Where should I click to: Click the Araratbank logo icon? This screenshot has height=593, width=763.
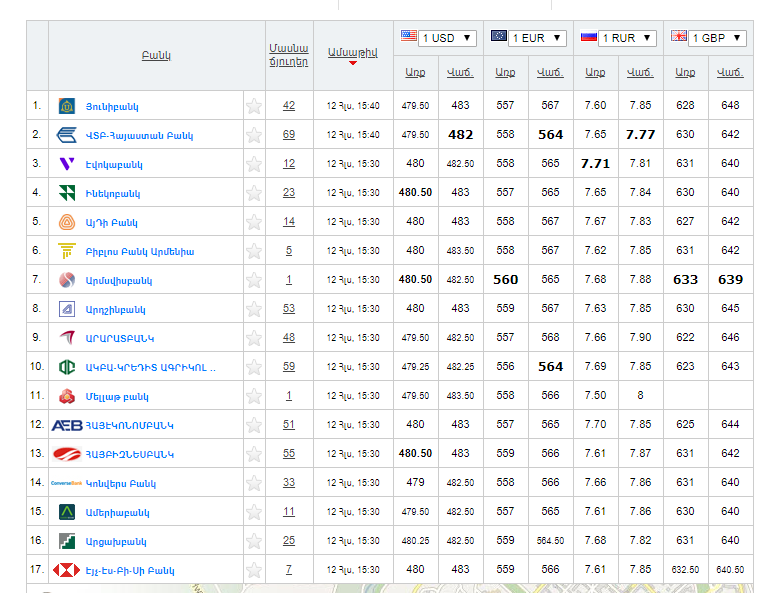click(x=67, y=338)
